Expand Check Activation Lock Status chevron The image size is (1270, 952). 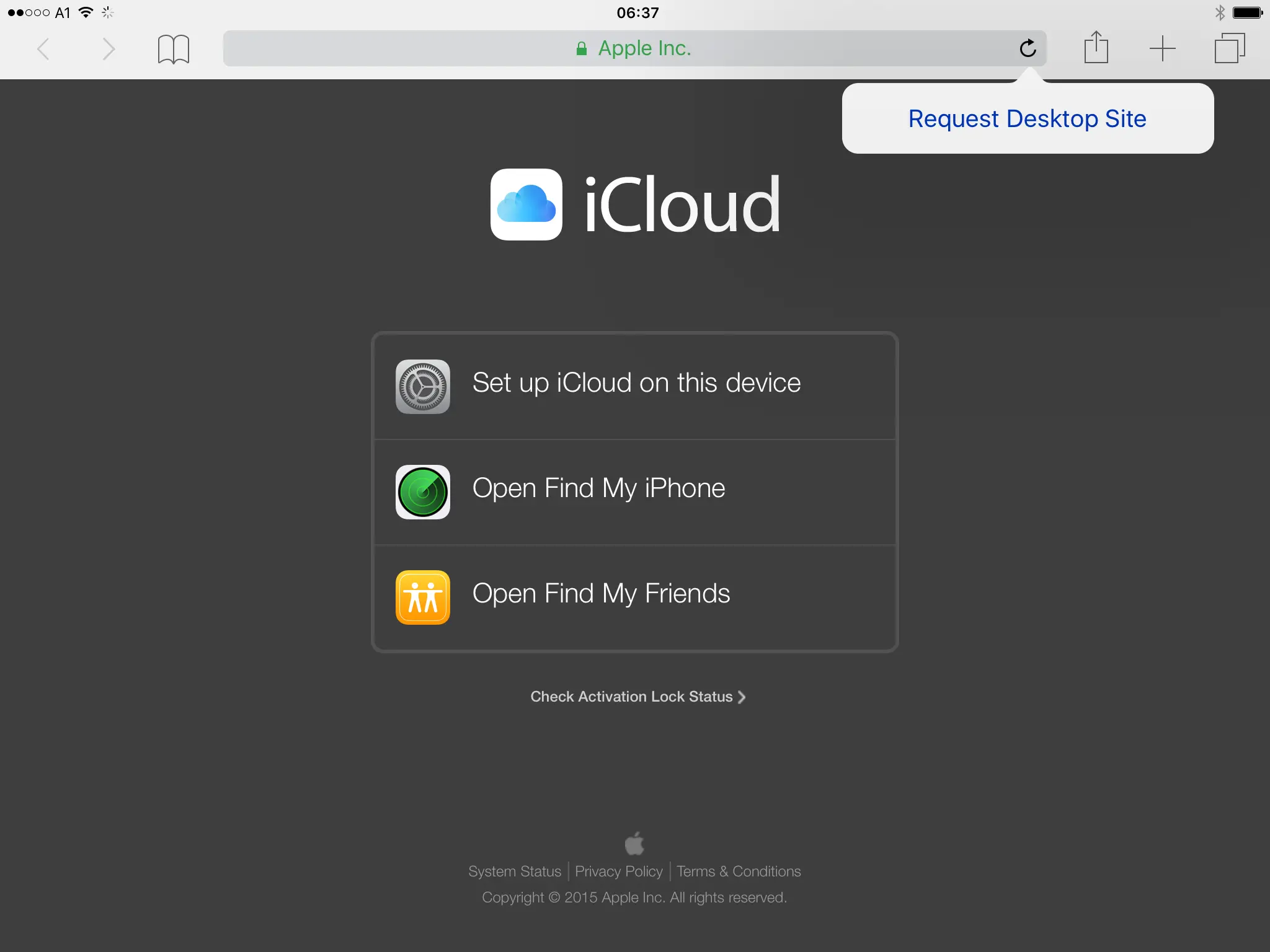pyautogui.click(x=741, y=697)
